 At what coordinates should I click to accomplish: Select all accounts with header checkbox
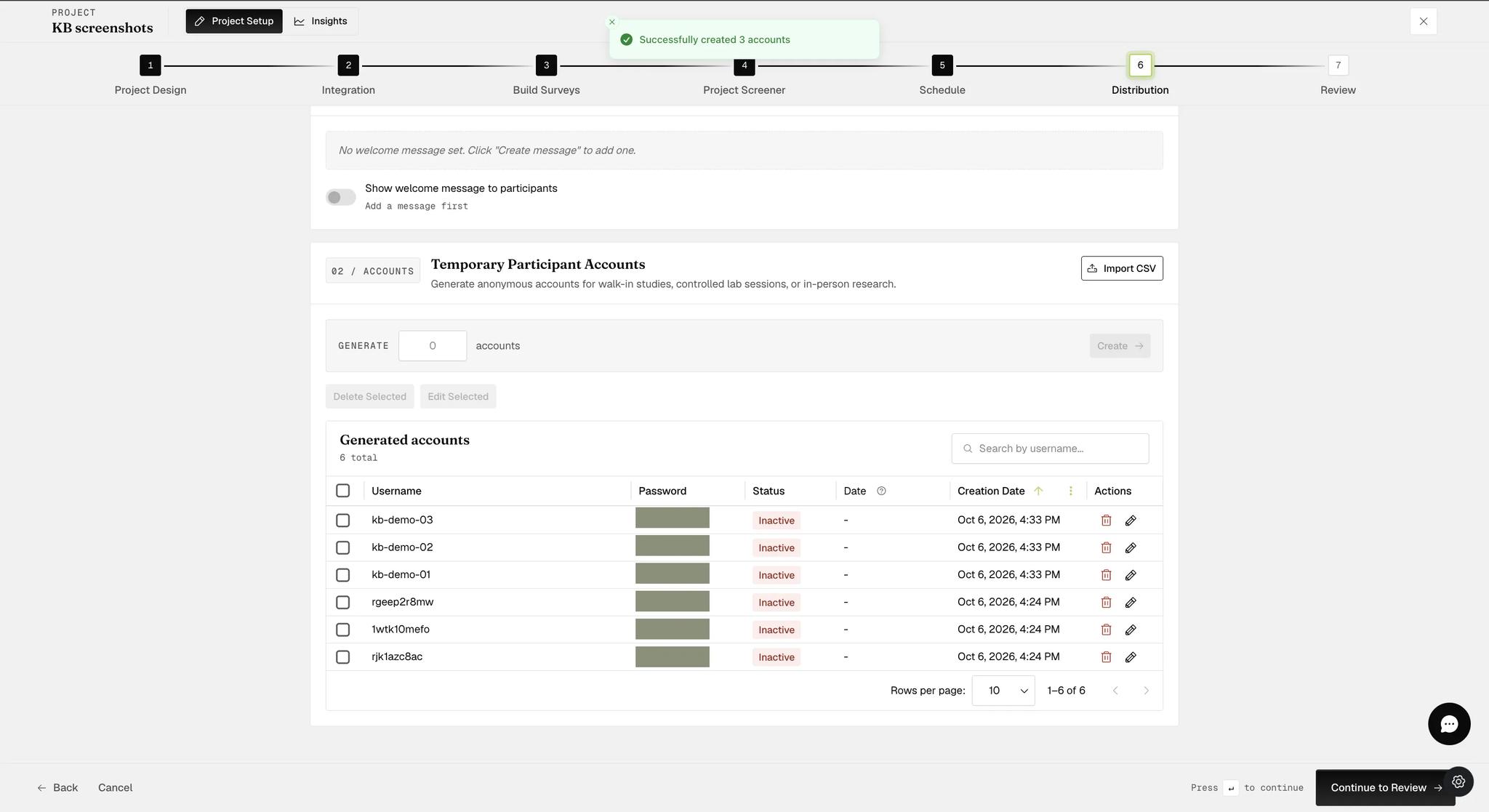[x=343, y=491]
